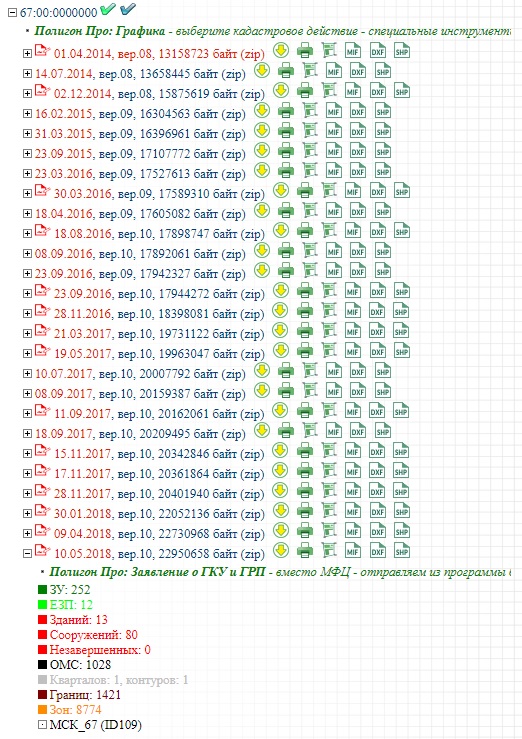Screen dimensions: 522x739
Task: Select the МСК_67 (ID109) coordinate system marker
Action: [x=42, y=724]
